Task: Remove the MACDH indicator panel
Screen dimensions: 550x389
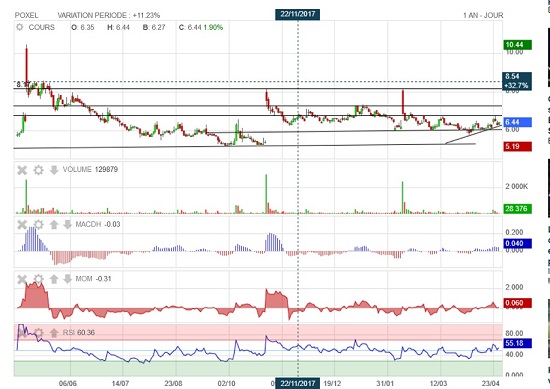Action: (22, 224)
